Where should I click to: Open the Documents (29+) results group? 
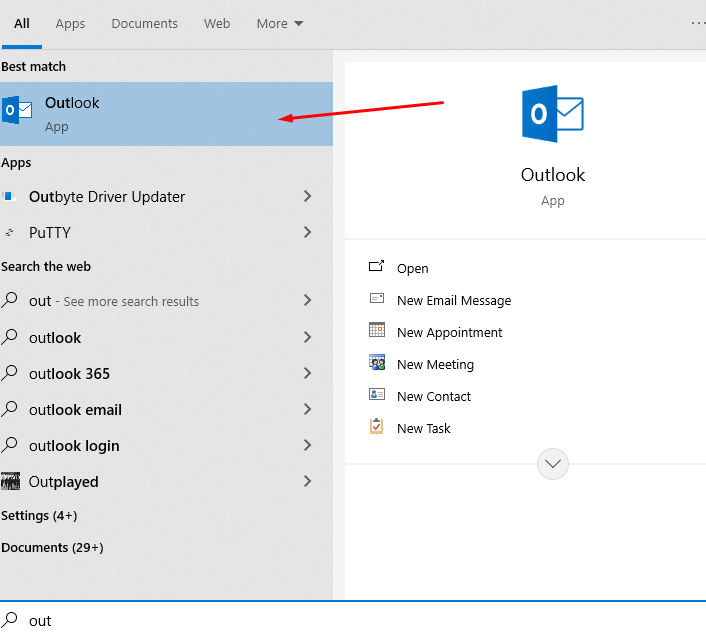coord(52,547)
